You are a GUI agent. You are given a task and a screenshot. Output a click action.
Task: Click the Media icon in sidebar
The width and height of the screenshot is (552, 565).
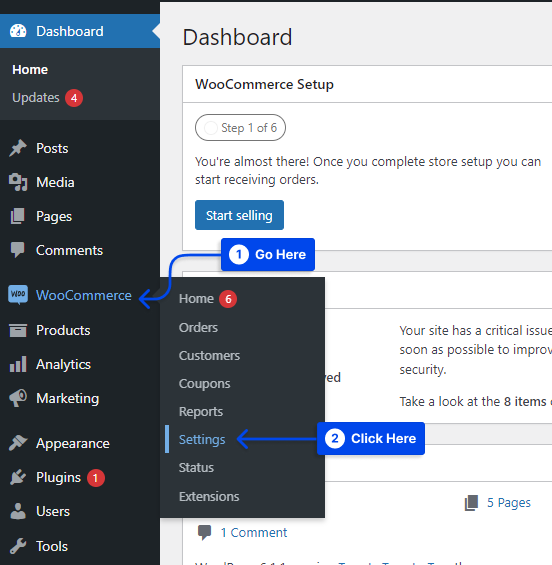click(18, 182)
